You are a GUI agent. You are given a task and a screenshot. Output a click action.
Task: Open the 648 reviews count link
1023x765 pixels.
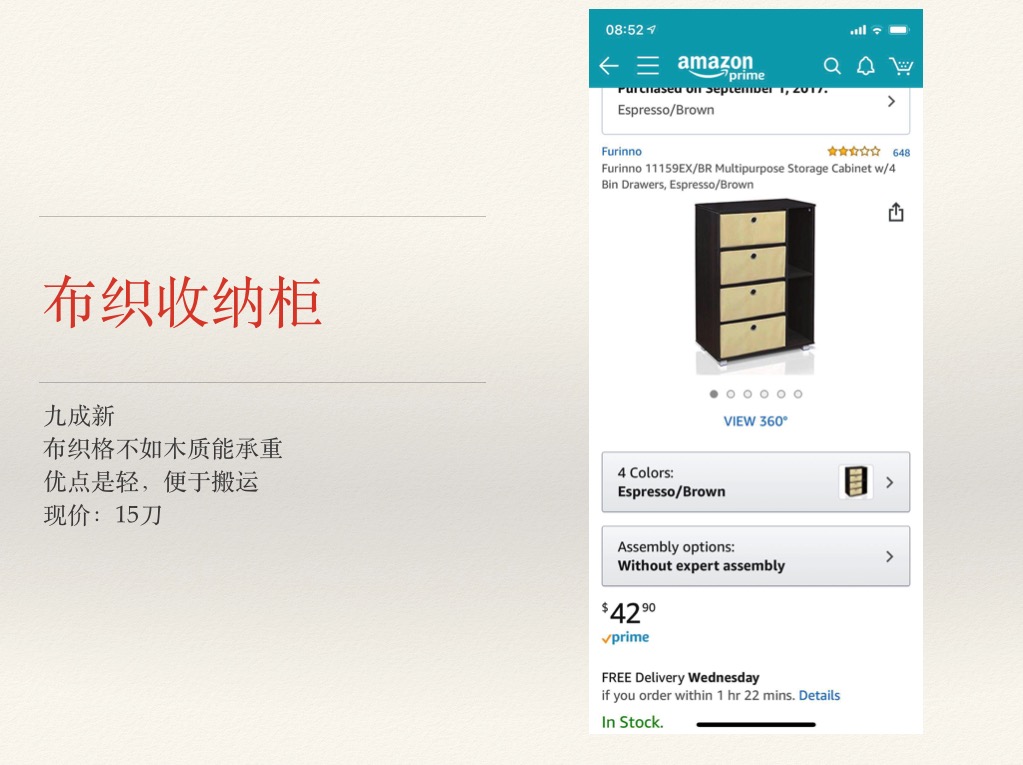pyautogui.click(x=901, y=153)
